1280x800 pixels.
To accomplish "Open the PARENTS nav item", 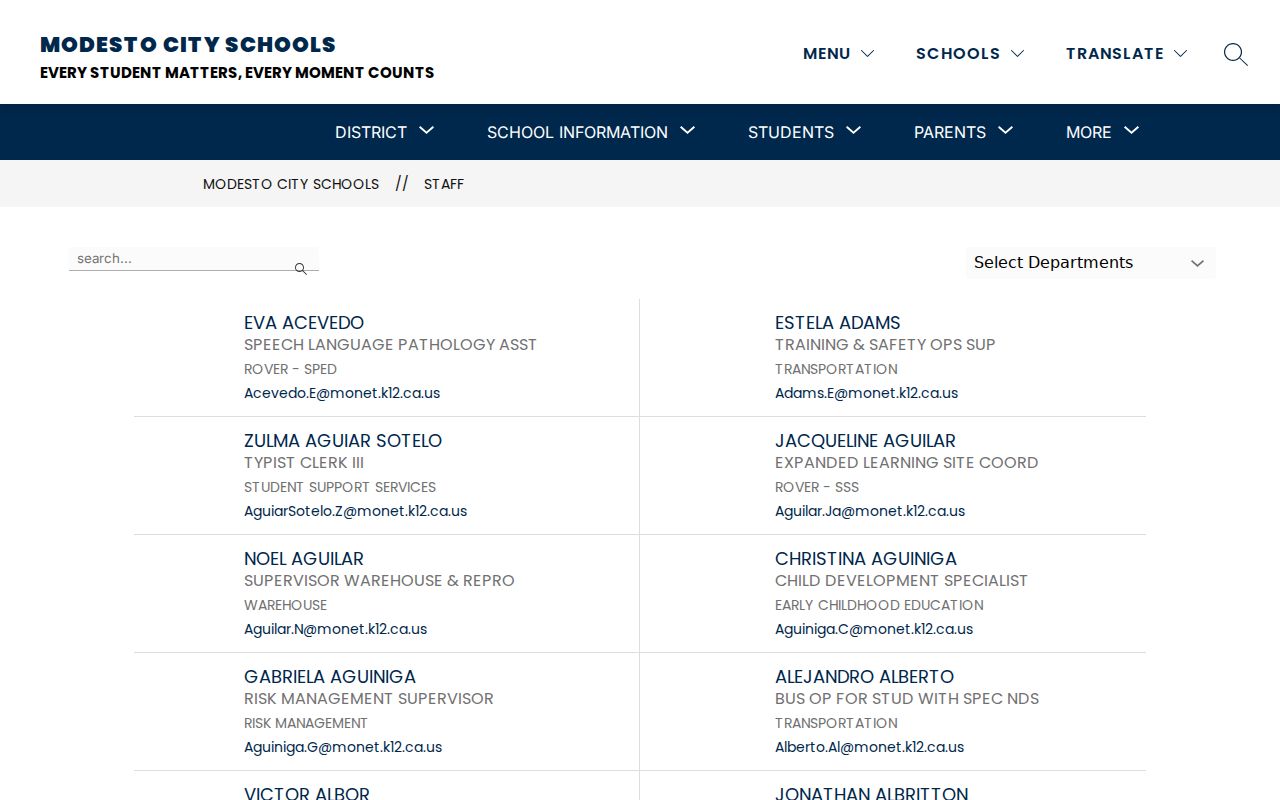I will click(950, 132).
